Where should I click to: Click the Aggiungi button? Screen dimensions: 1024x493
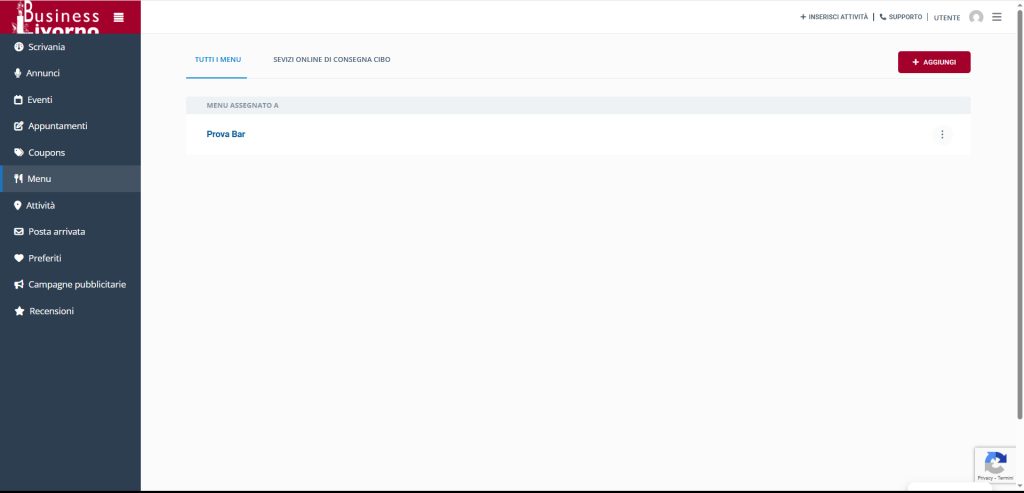[x=934, y=62]
